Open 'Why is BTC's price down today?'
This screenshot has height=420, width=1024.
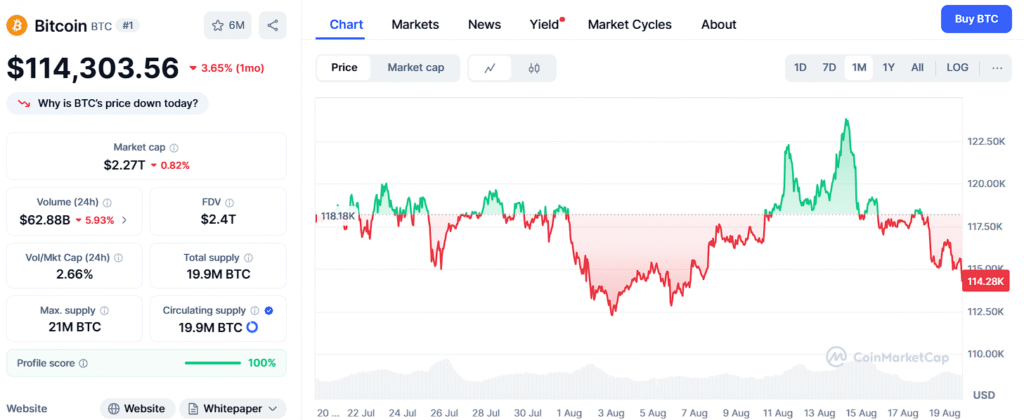coord(107,102)
